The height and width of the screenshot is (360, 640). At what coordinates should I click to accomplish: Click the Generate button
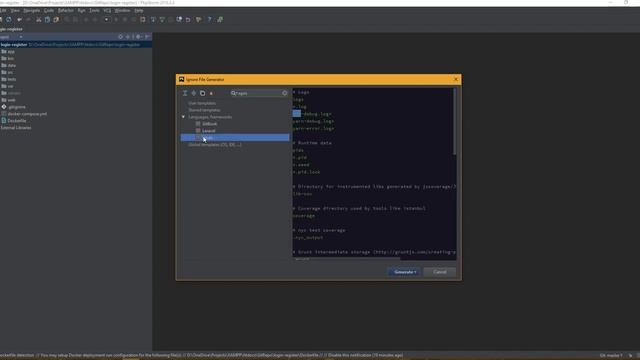point(404,272)
